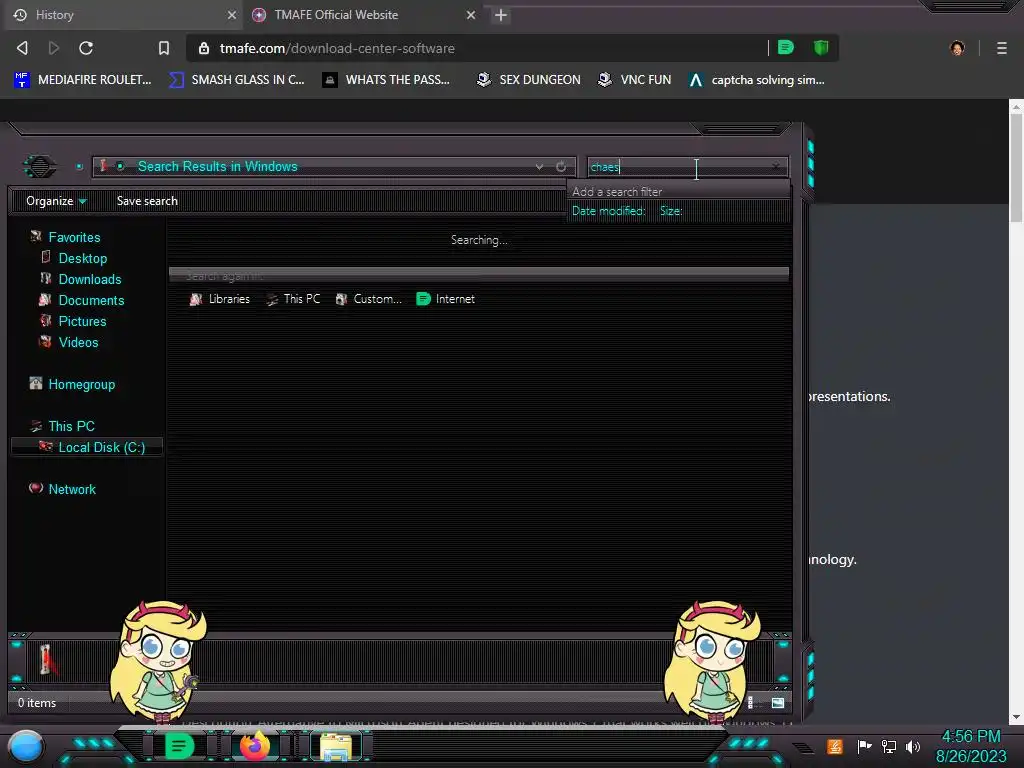Open the browser hamburger menu
Image resolution: width=1024 pixels, height=768 pixels.
[x=1002, y=48]
